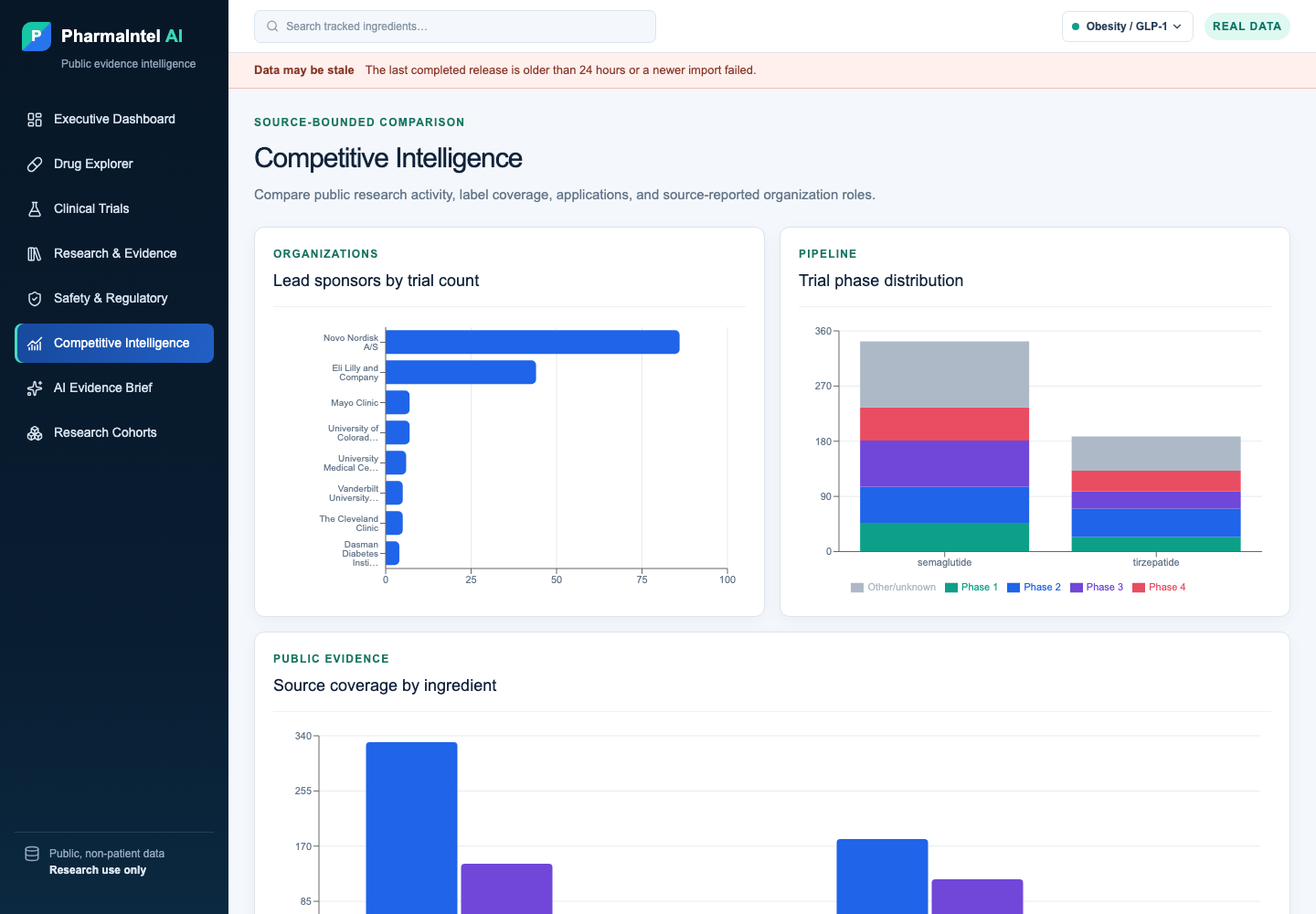Focus the Search tracked ingredients field
This screenshot has height=914, width=1316.
[x=455, y=27]
